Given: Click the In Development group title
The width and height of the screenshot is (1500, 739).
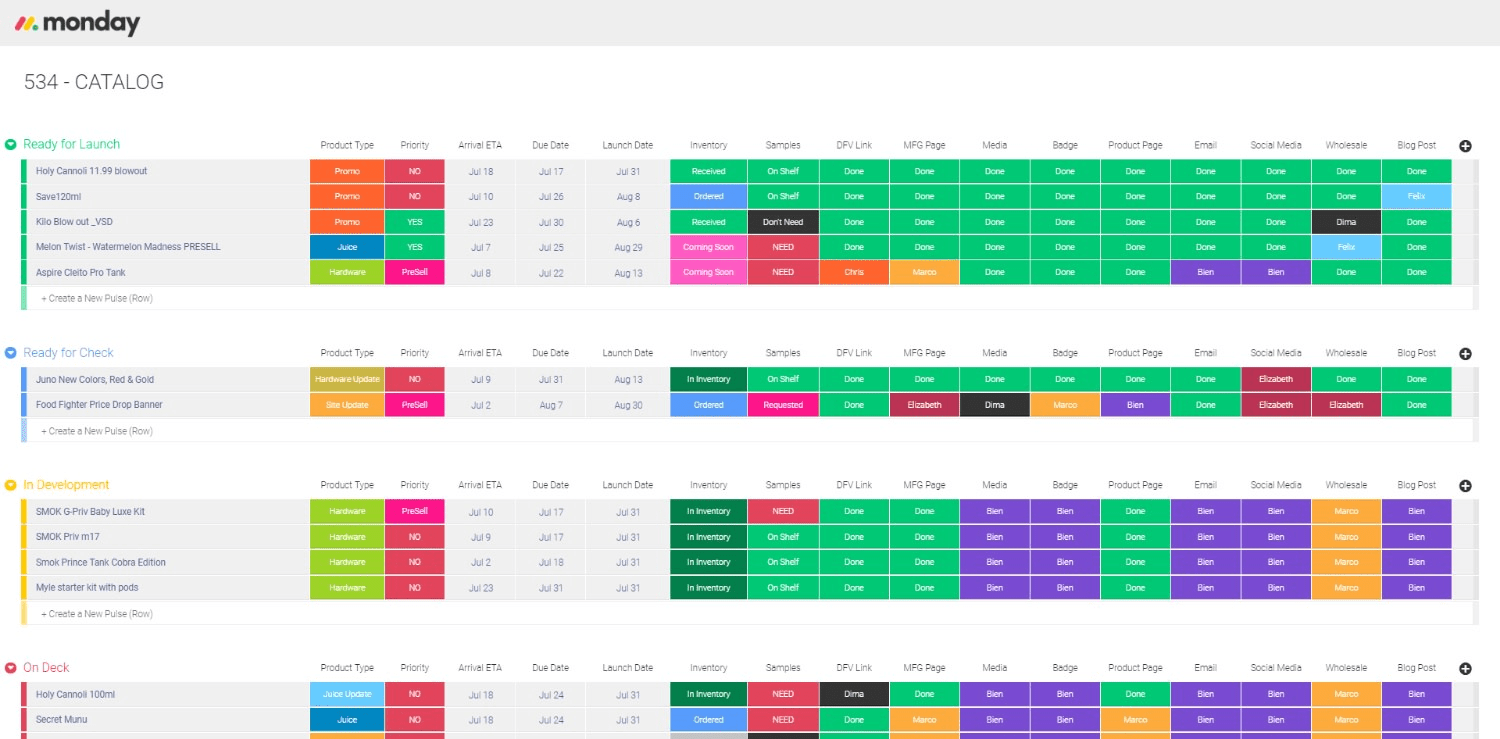Looking at the screenshot, I should [x=66, y=484].
